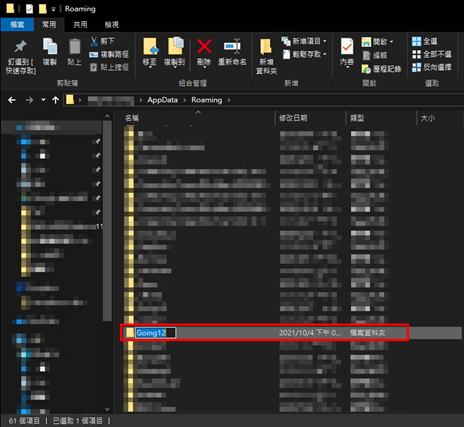Screen dimensions: 464x427
Task: Switch to the Share ribbon tab
Action: click(80, 25)
